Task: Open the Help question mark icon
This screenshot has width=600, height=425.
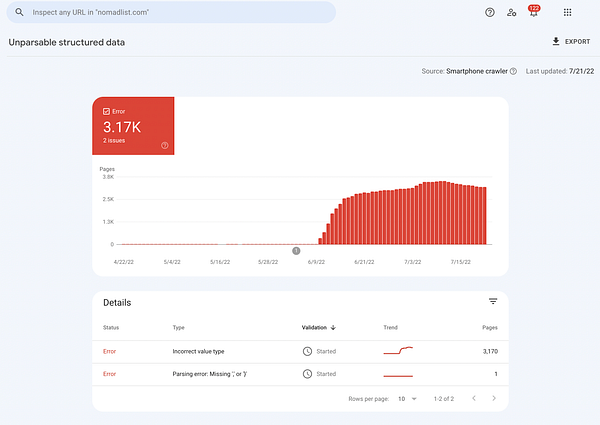Action: click(489, 13)
